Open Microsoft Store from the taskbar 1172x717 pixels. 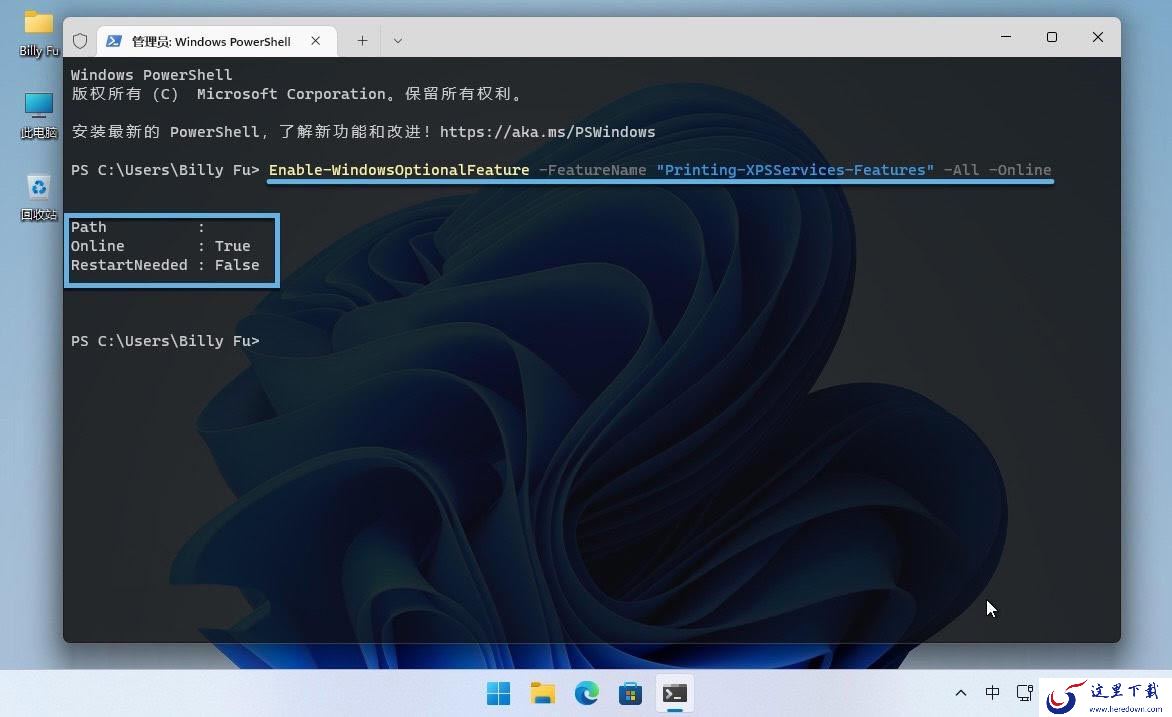(630, 694)
